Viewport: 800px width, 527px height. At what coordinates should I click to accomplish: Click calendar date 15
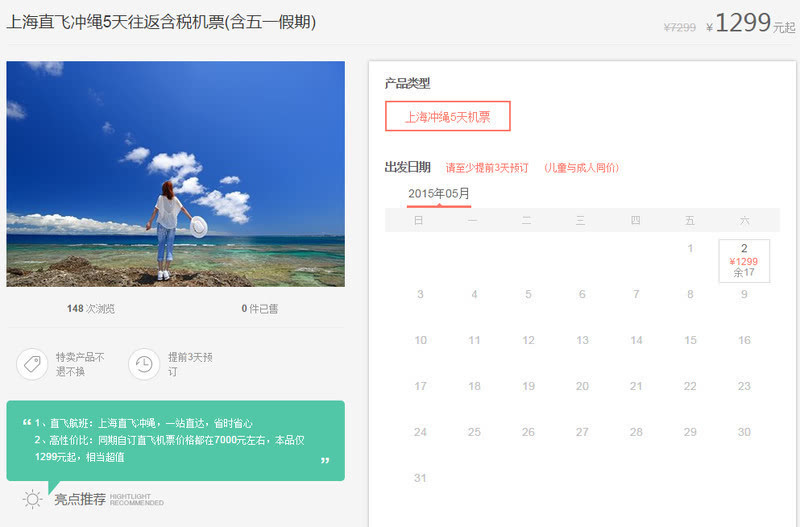point(690,340)
